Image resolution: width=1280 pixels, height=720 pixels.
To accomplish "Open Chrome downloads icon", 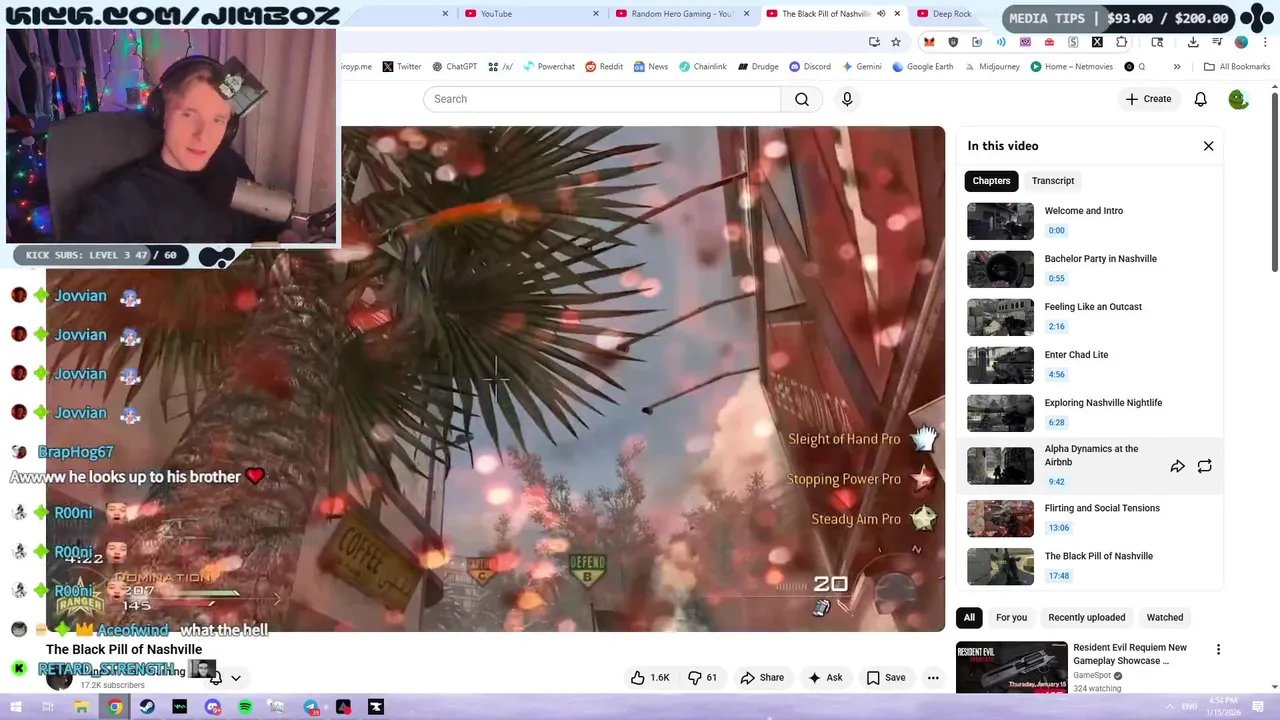I will point(1193,42).
